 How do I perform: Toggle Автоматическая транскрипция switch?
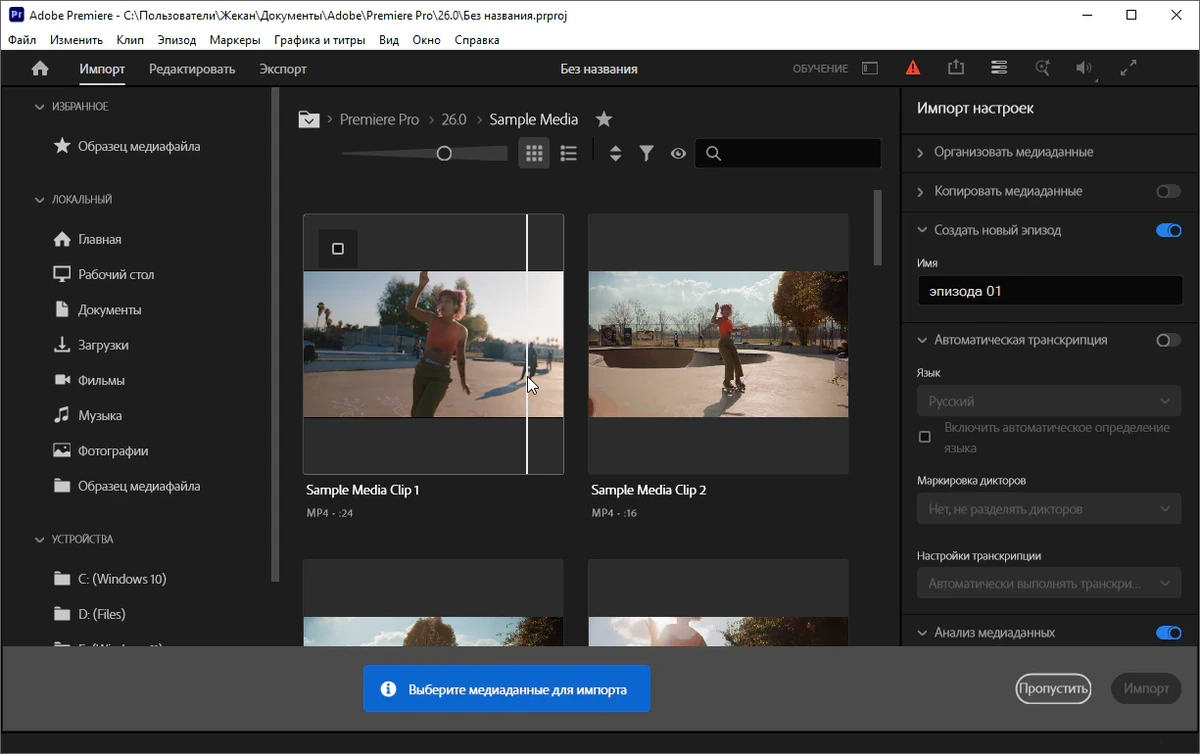point(1168,340)
